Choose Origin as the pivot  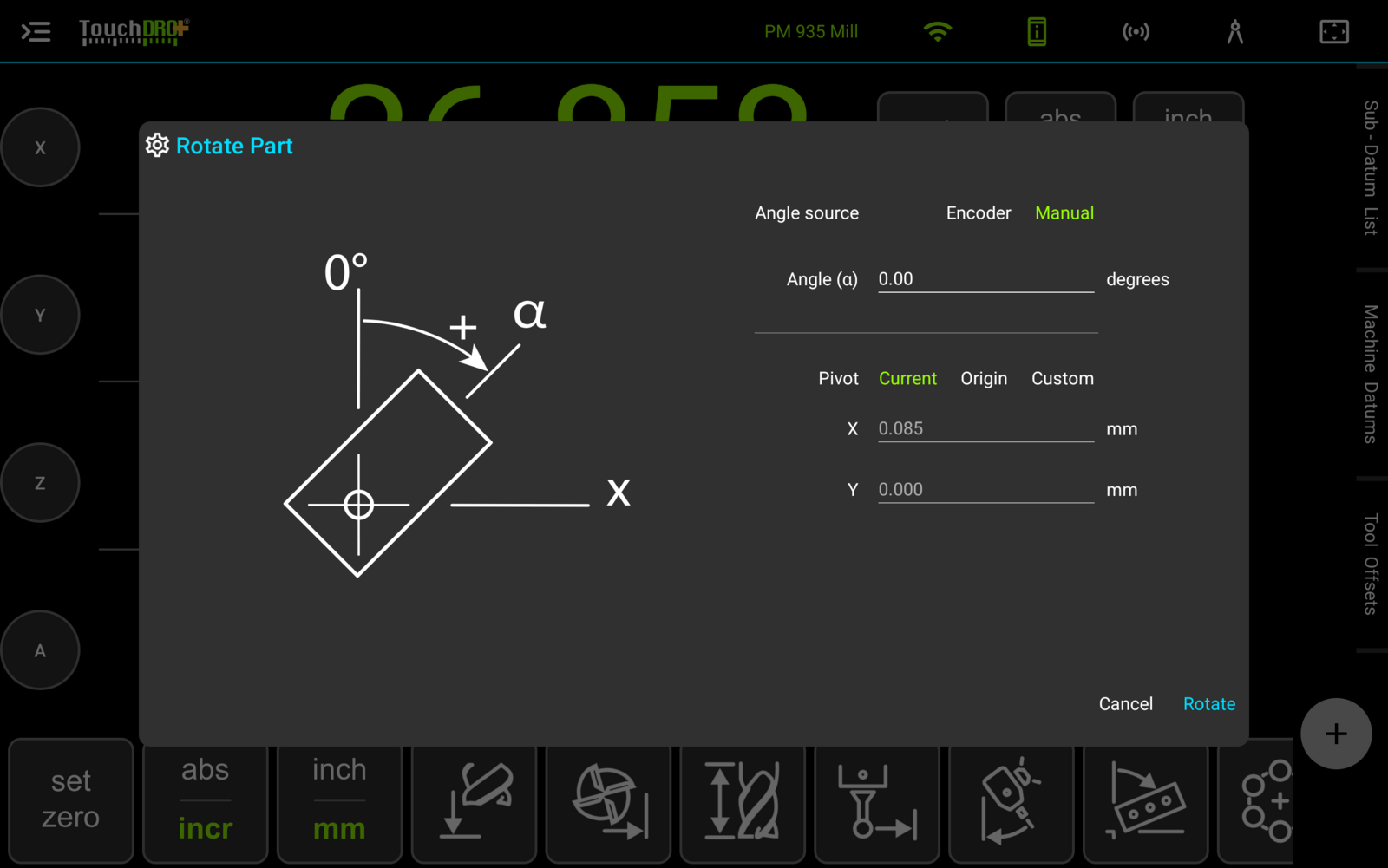[x=984, y=379]
